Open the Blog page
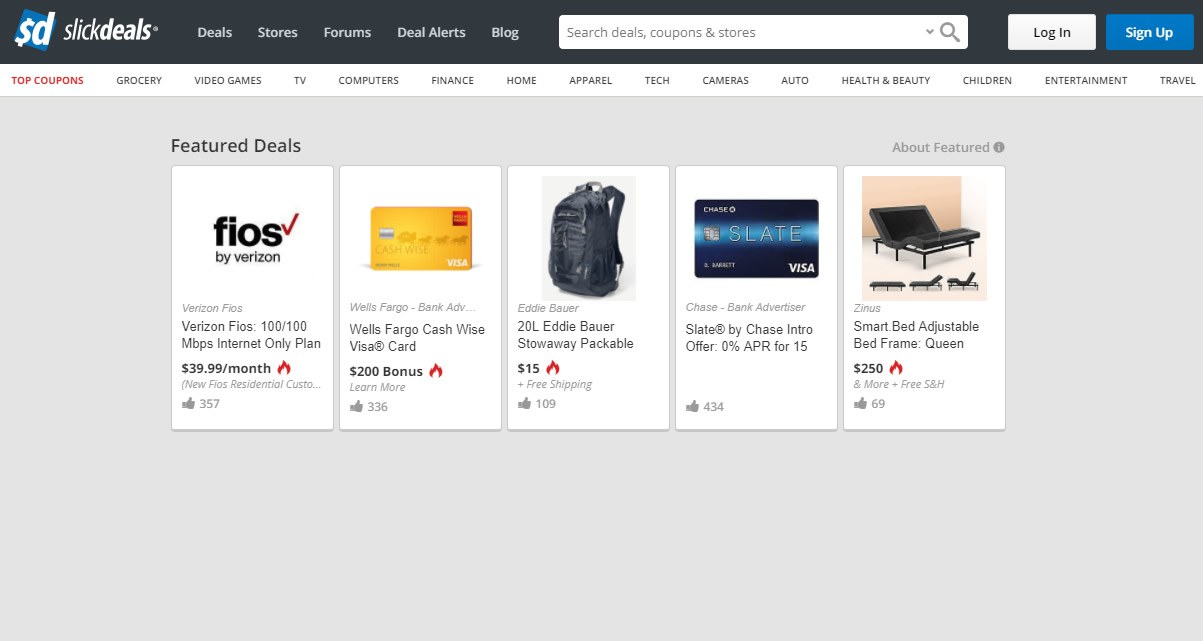 (505, 32)
